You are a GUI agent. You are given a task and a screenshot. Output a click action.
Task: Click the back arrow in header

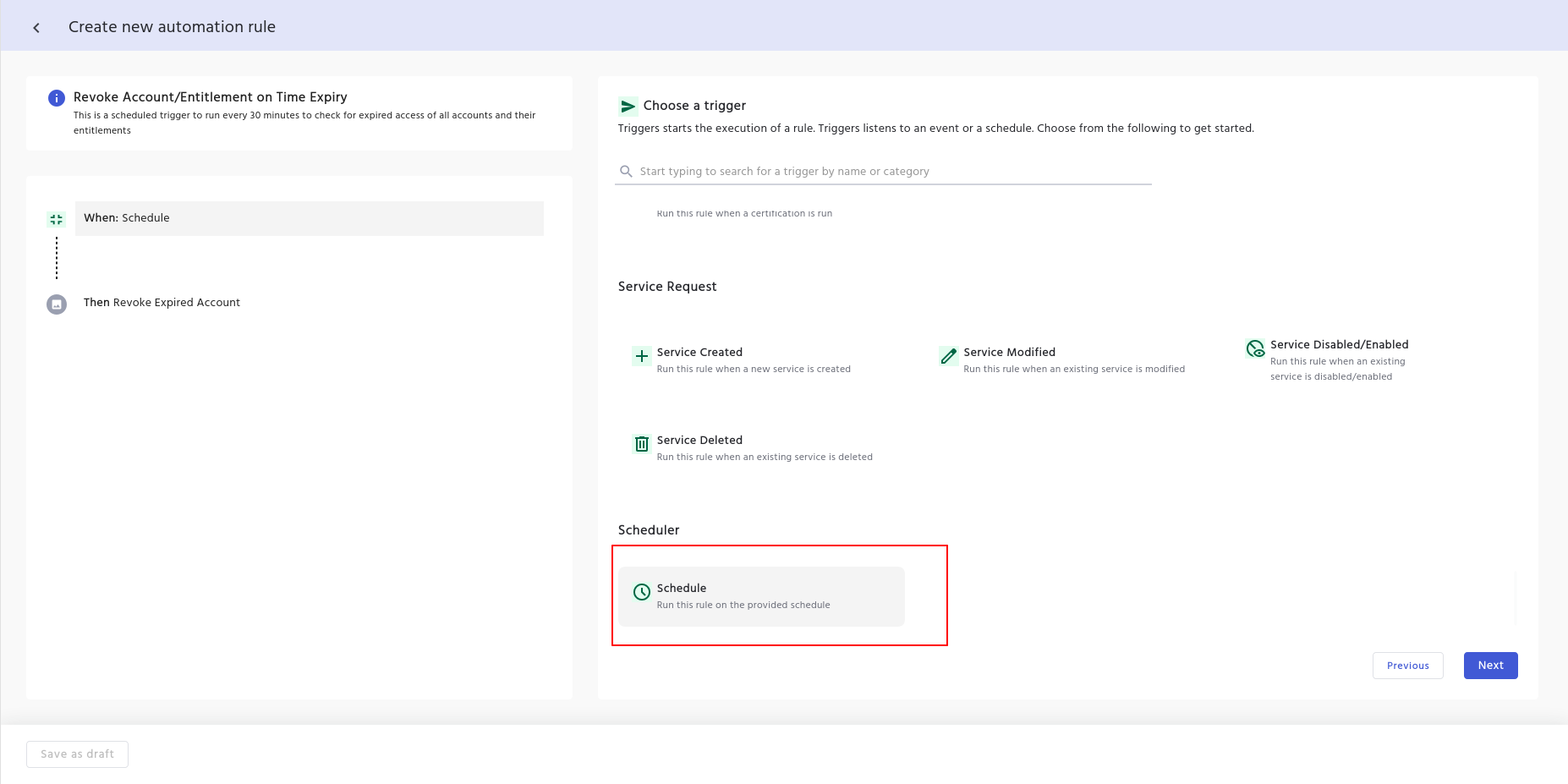[x=36, y=28]
